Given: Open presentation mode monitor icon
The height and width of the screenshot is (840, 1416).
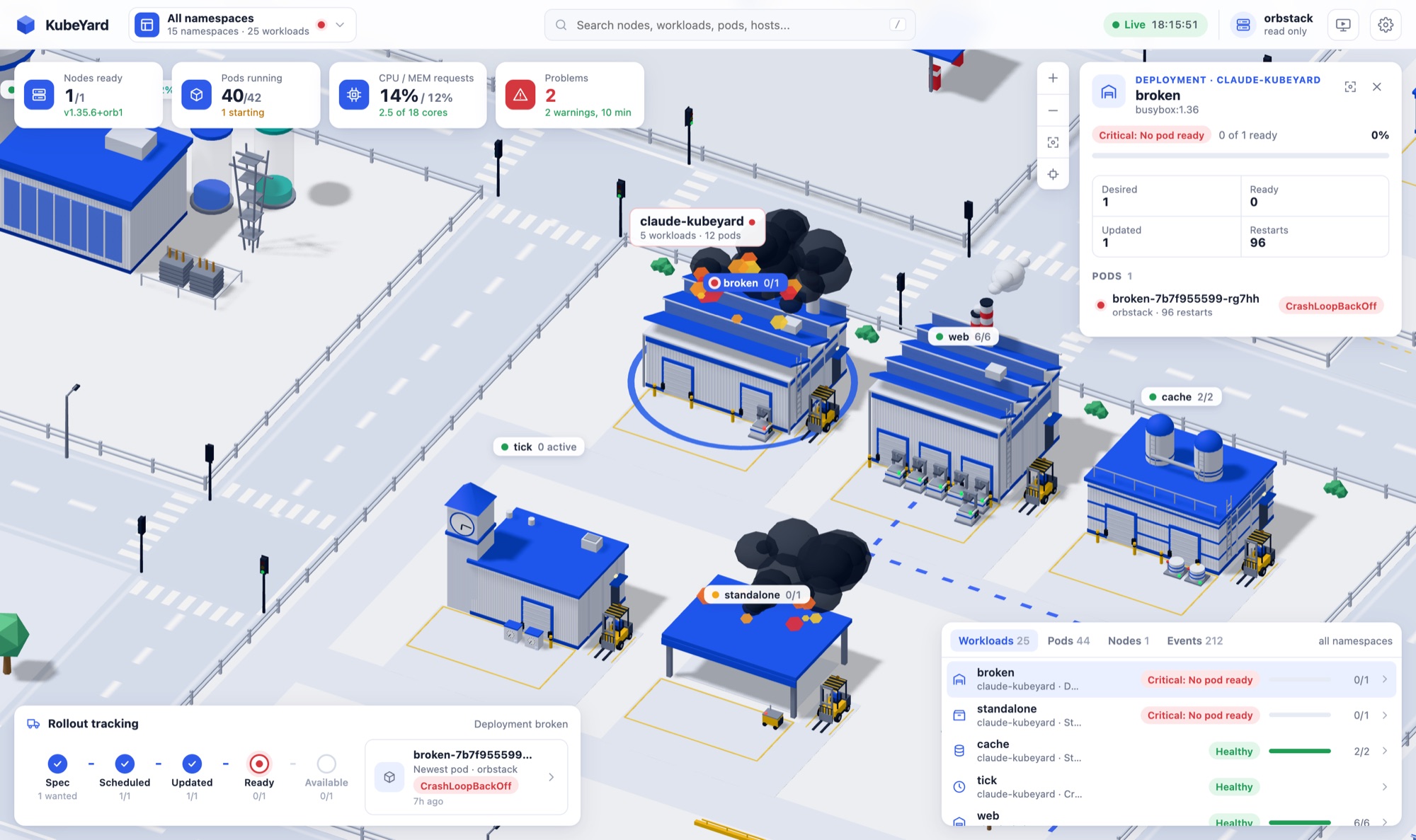Looking at the screenshot, I should 1342,25.
